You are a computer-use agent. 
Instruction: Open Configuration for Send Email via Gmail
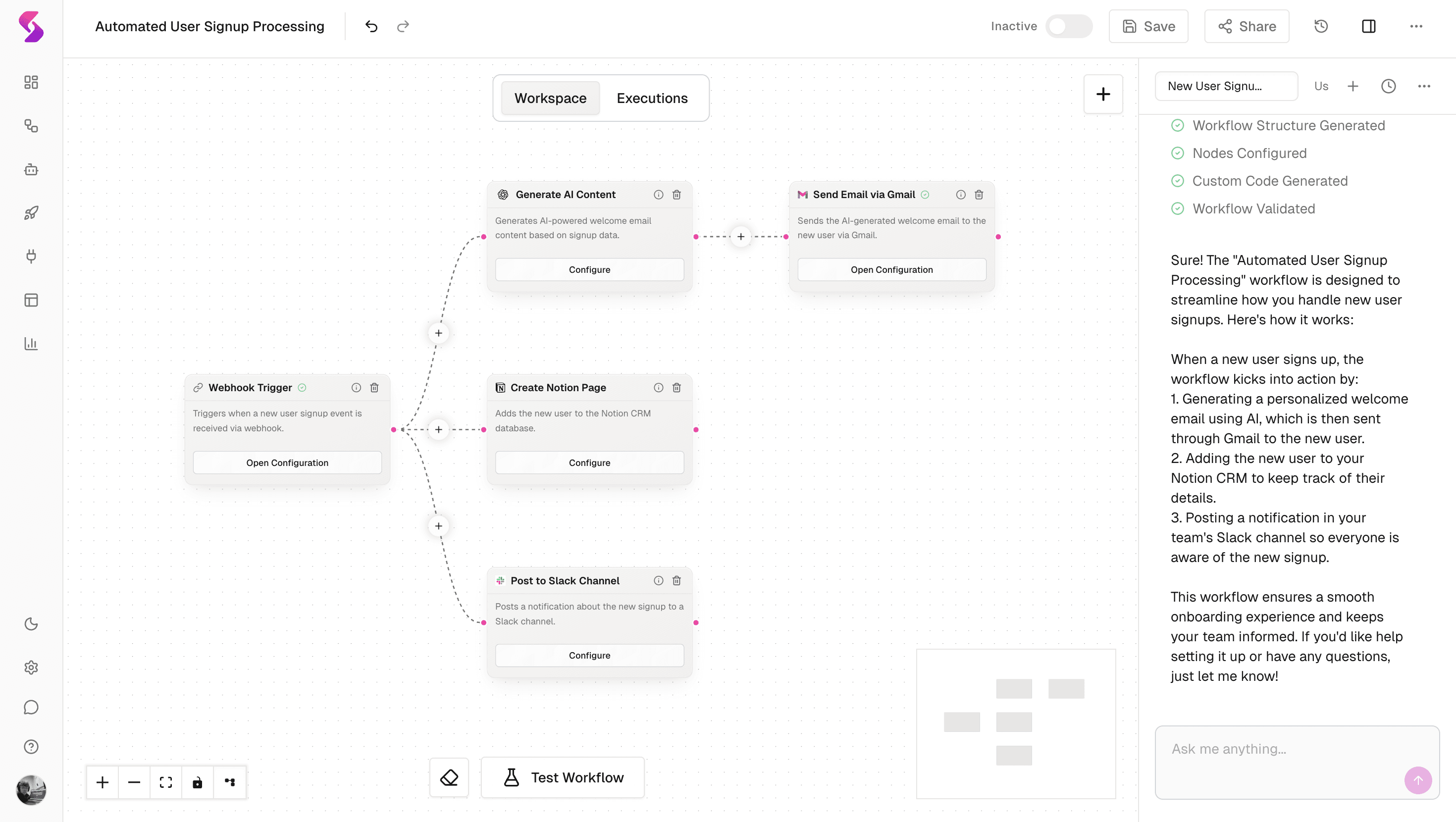tap(892, 270)
